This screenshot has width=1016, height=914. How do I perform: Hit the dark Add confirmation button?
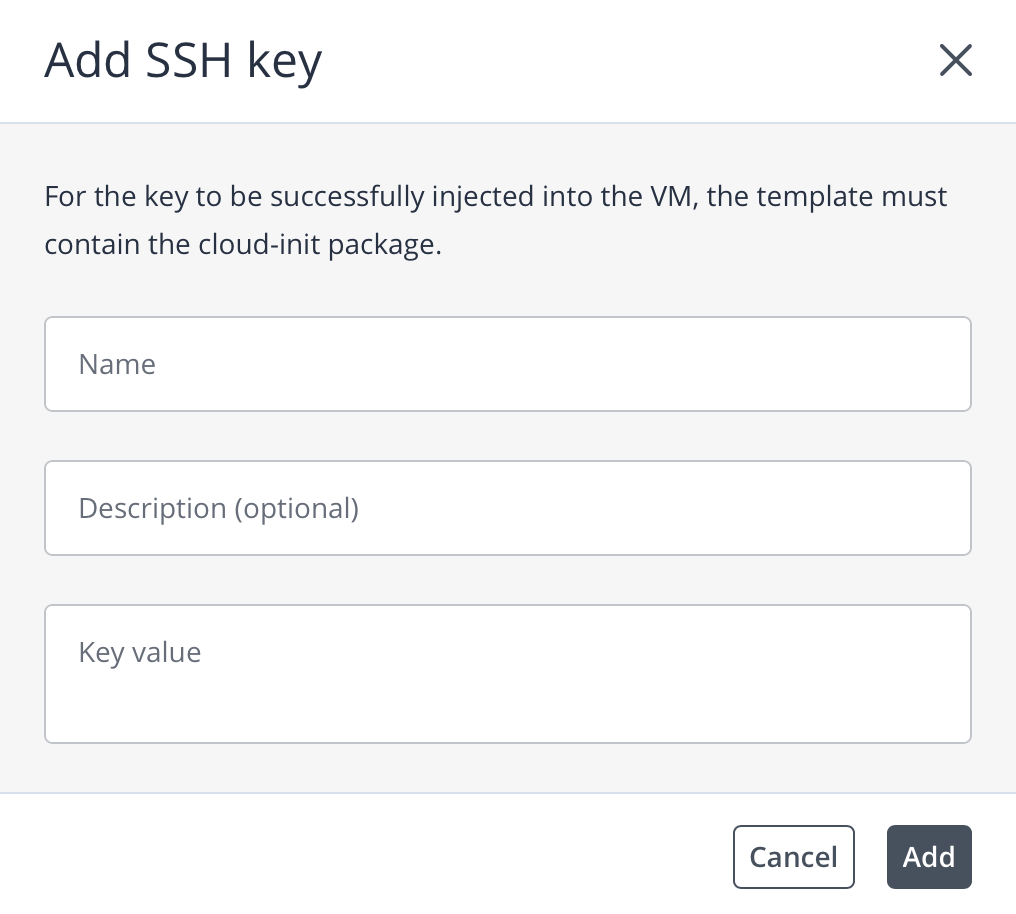[928, 857]
